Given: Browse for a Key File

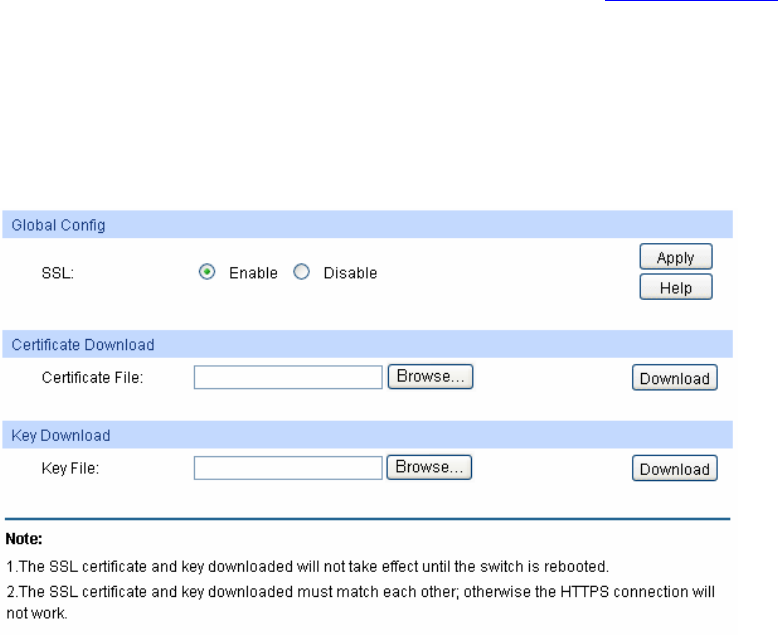Looking at the screenshot, I should pyautogui.click(x=429, y=467).
